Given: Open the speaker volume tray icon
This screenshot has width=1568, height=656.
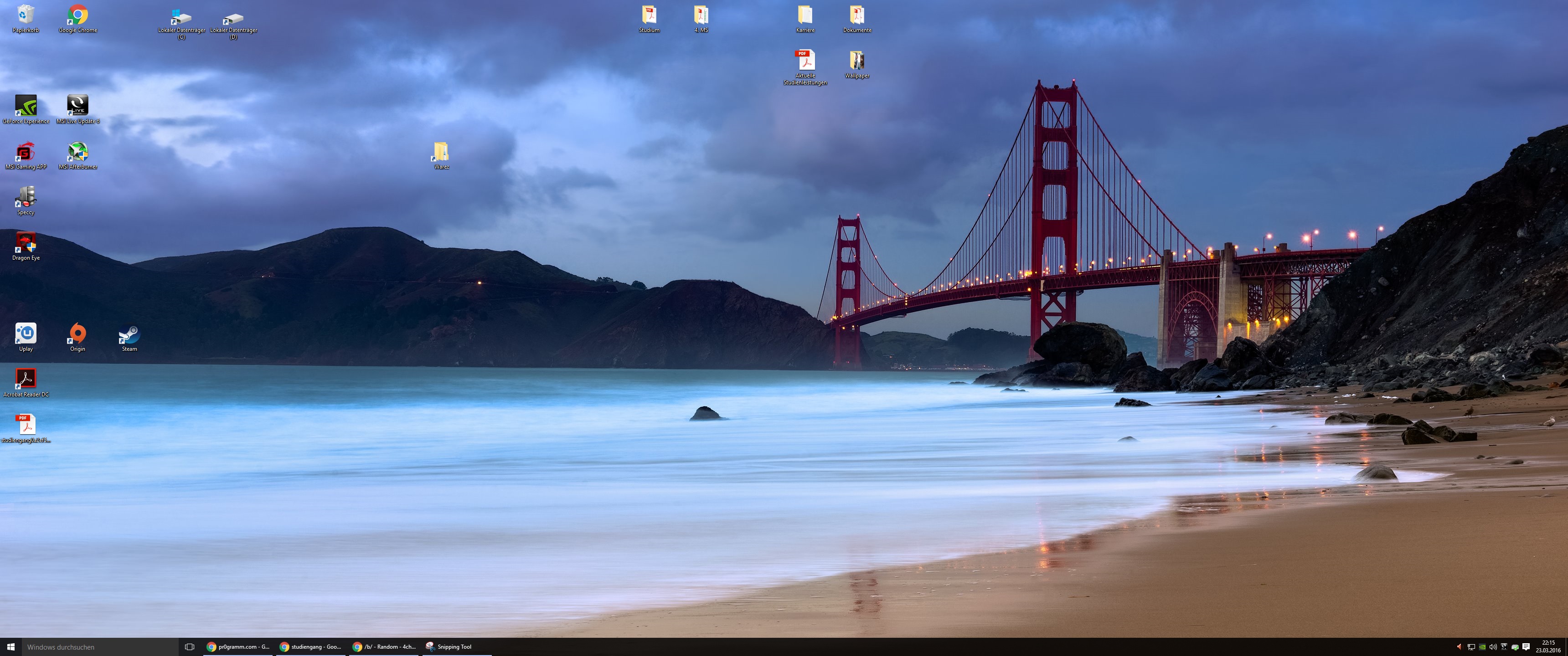Looking at the screenshot, I should pyautogui.click(x=1492, y=647).
